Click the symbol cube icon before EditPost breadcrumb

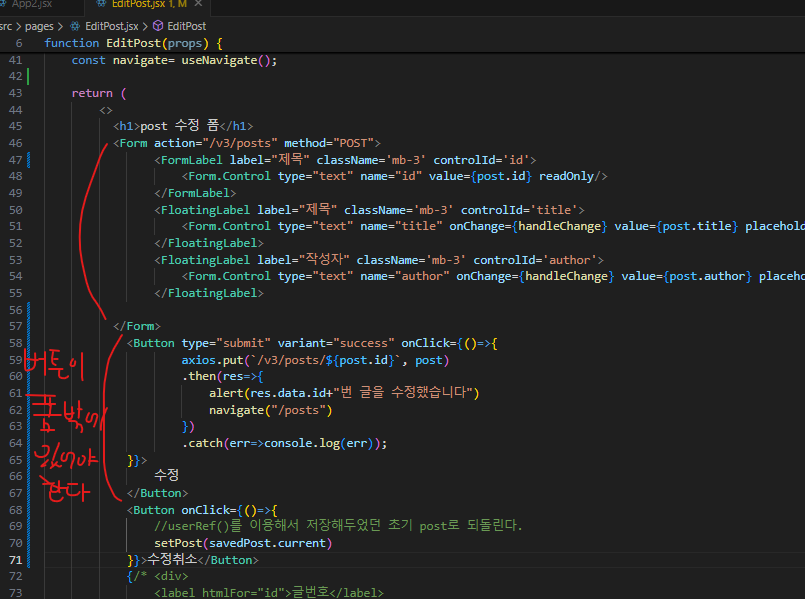click(159, 26)
